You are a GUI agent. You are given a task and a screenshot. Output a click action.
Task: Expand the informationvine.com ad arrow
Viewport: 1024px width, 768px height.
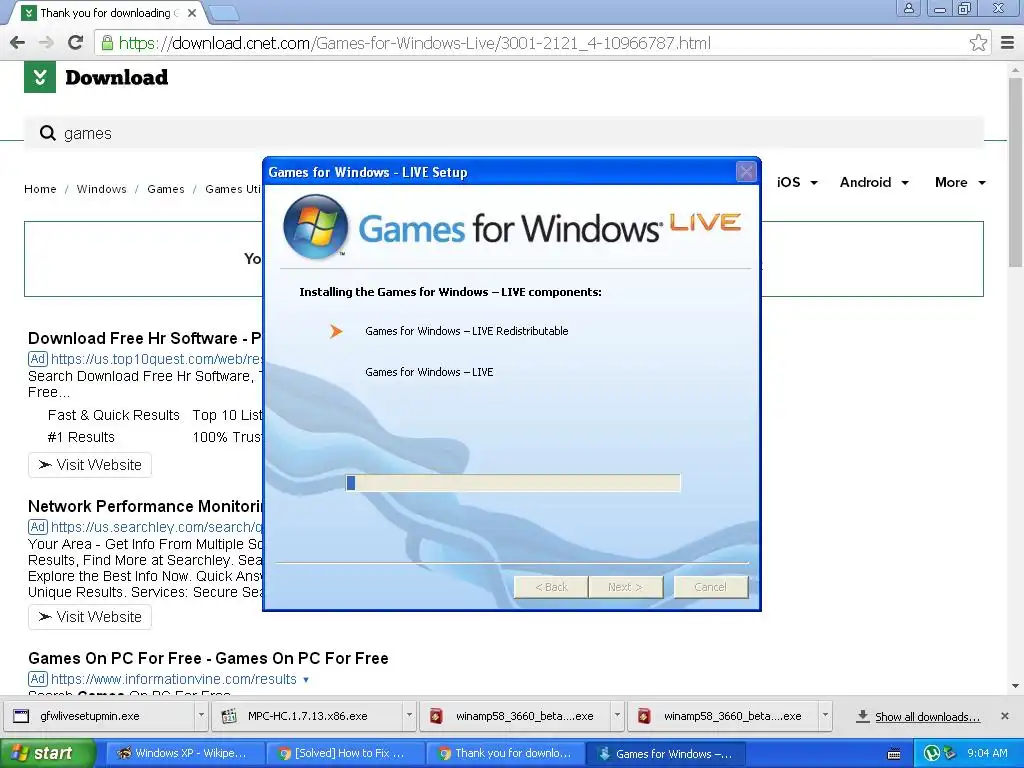(x=306, y=680)
